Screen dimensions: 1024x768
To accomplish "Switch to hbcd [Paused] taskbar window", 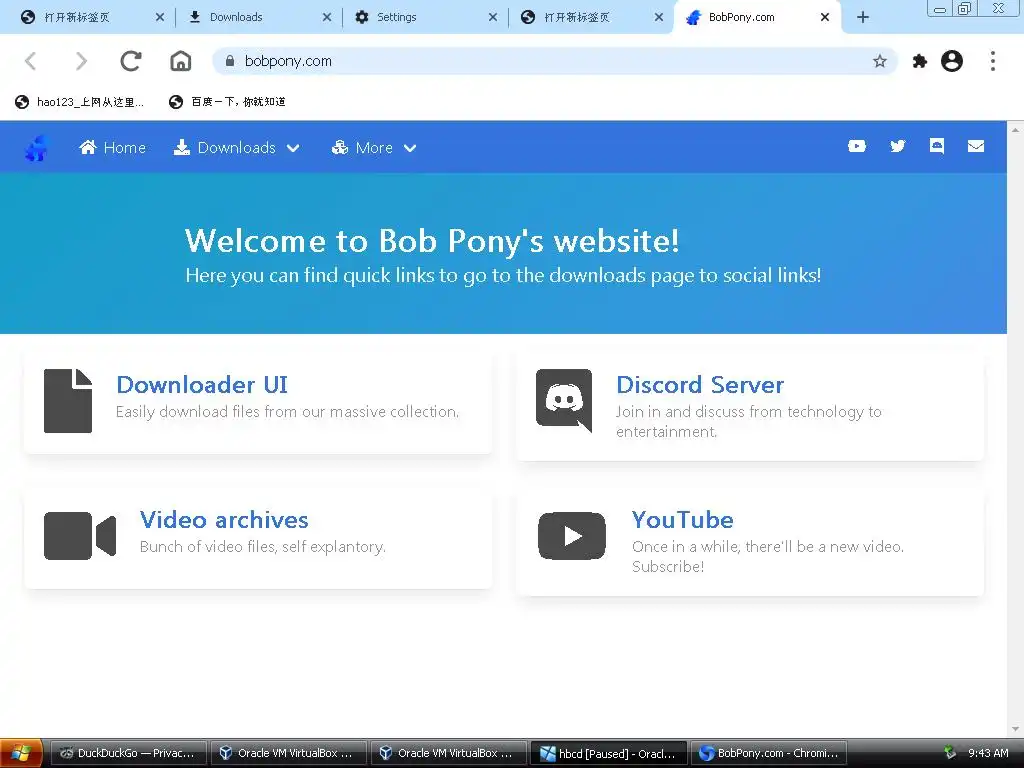I will click(609, 753).
